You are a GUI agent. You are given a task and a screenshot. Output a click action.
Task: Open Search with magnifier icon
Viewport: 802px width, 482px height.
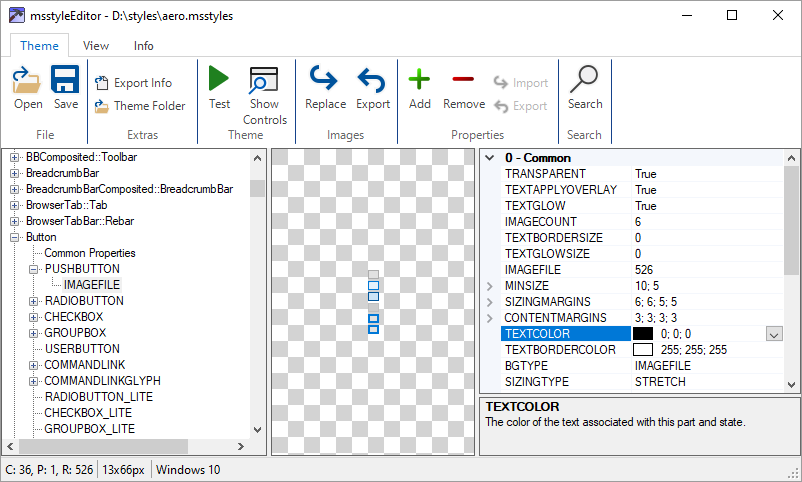pyautogui.click(x=585, y=88)
